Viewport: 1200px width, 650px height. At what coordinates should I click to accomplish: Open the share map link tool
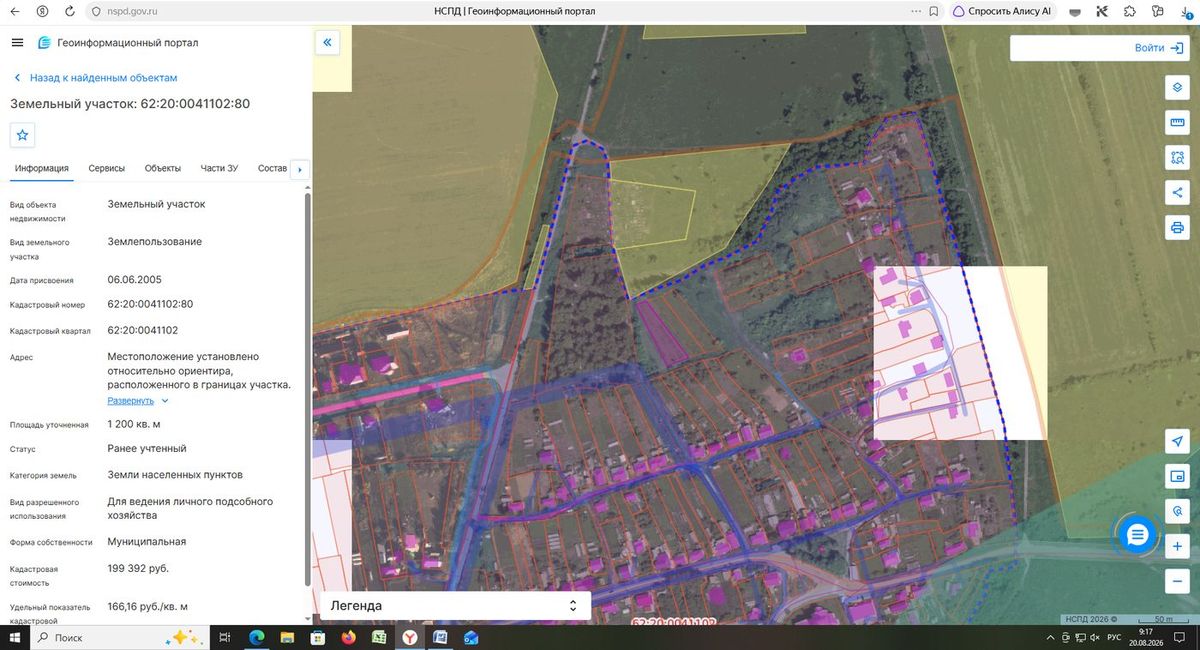tap(1177, 192)
